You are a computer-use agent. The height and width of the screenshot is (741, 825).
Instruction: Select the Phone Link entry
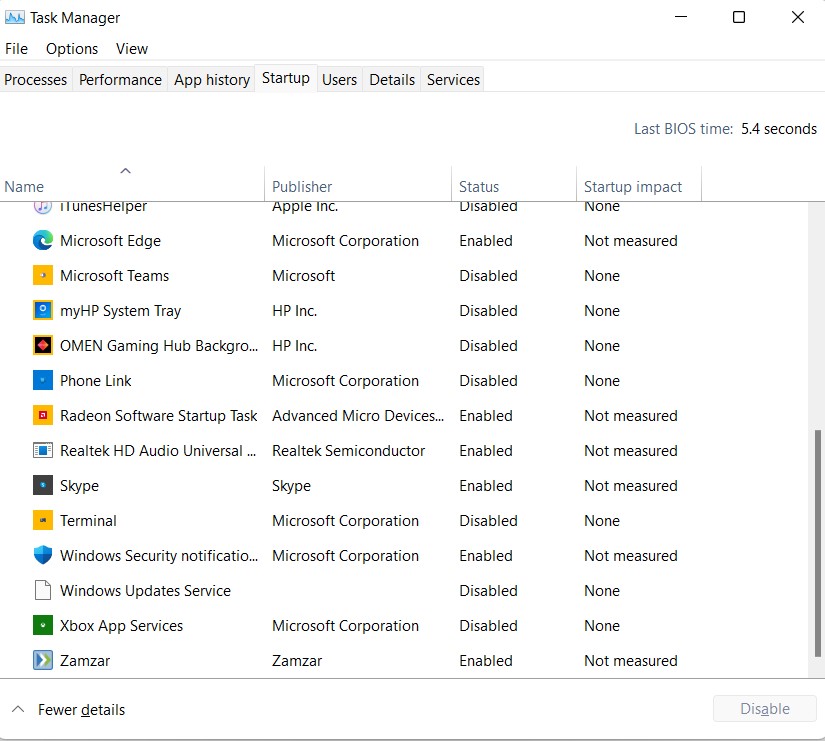pos(95,380)
